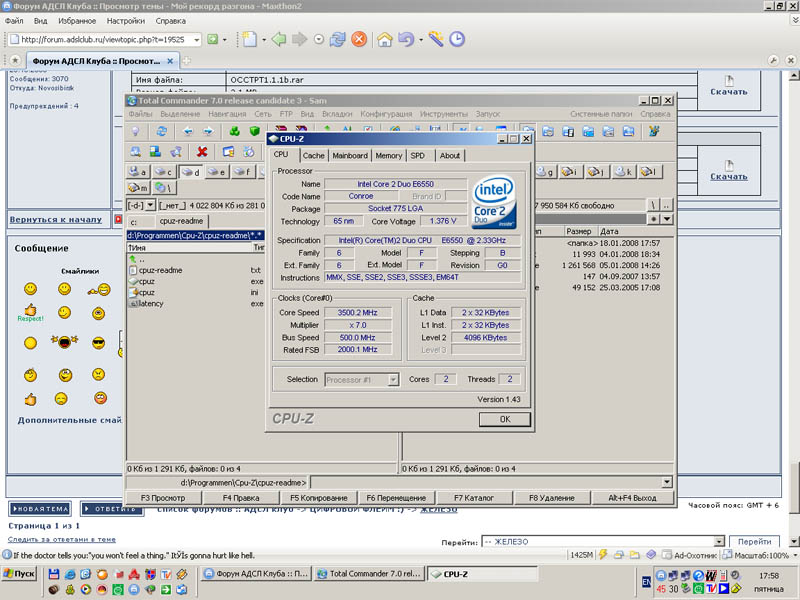Click the new page icon in browser toolbar
Screen dimensions: 800x600
(249, 39)
